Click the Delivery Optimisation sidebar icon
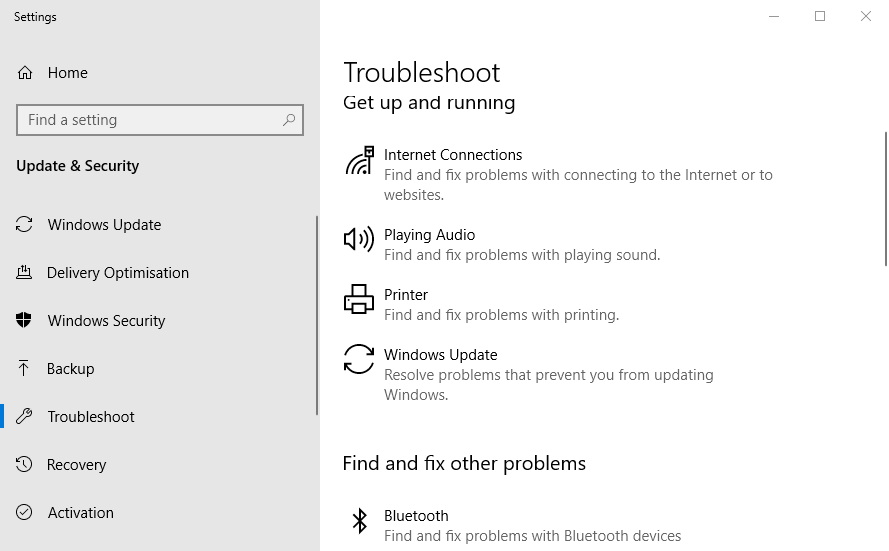Viewport: 889px width, 551px height. point(25,273)
